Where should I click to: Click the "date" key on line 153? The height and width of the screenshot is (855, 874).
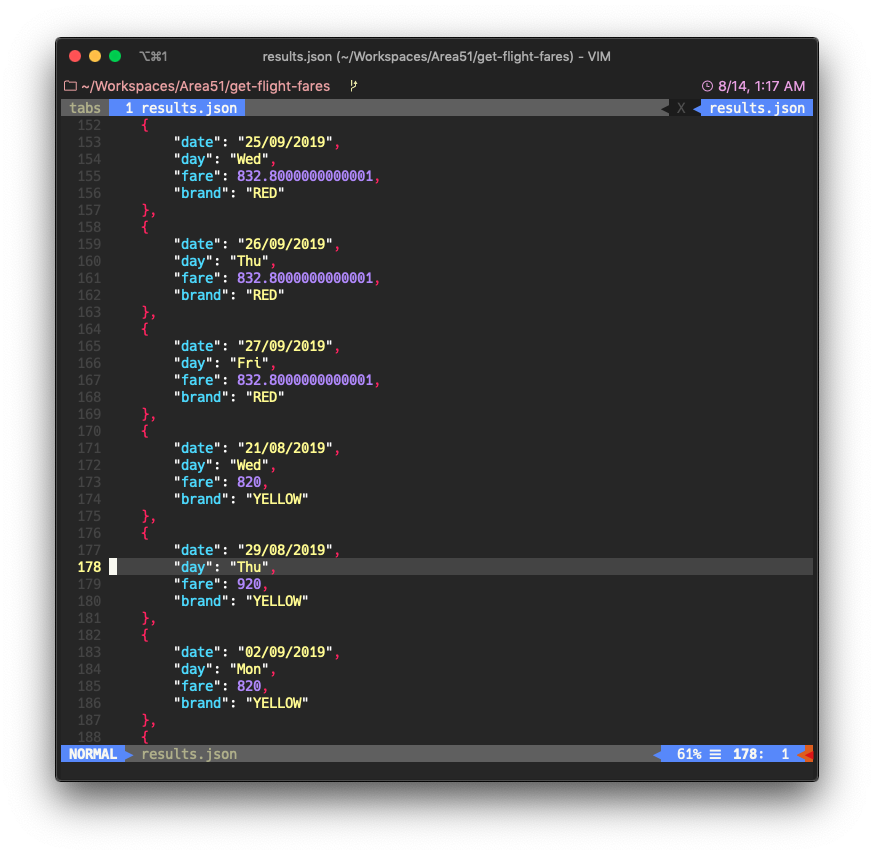197,142
